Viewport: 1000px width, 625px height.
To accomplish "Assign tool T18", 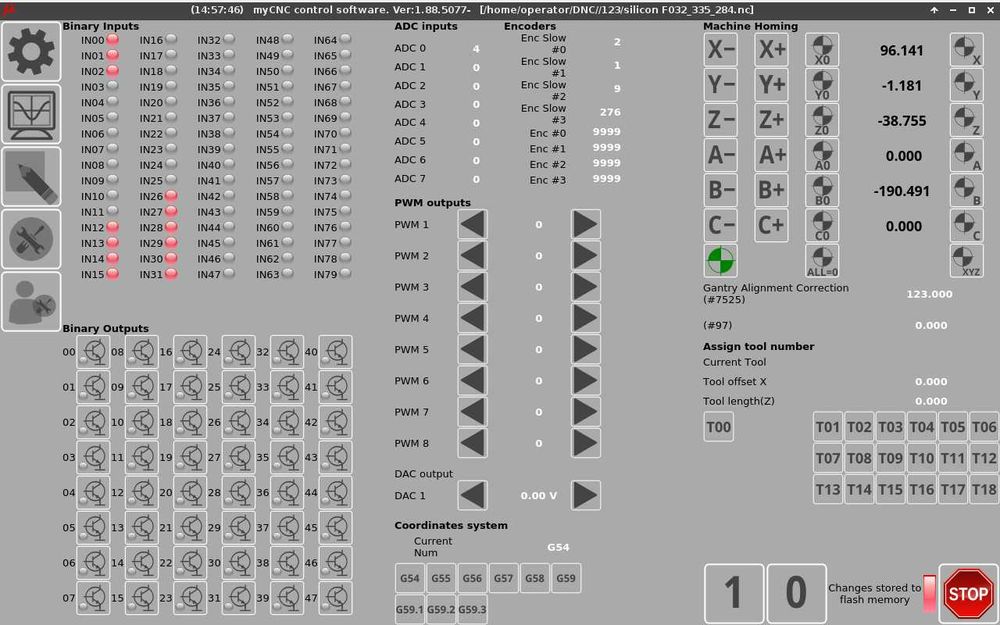I will click(984, 489).
